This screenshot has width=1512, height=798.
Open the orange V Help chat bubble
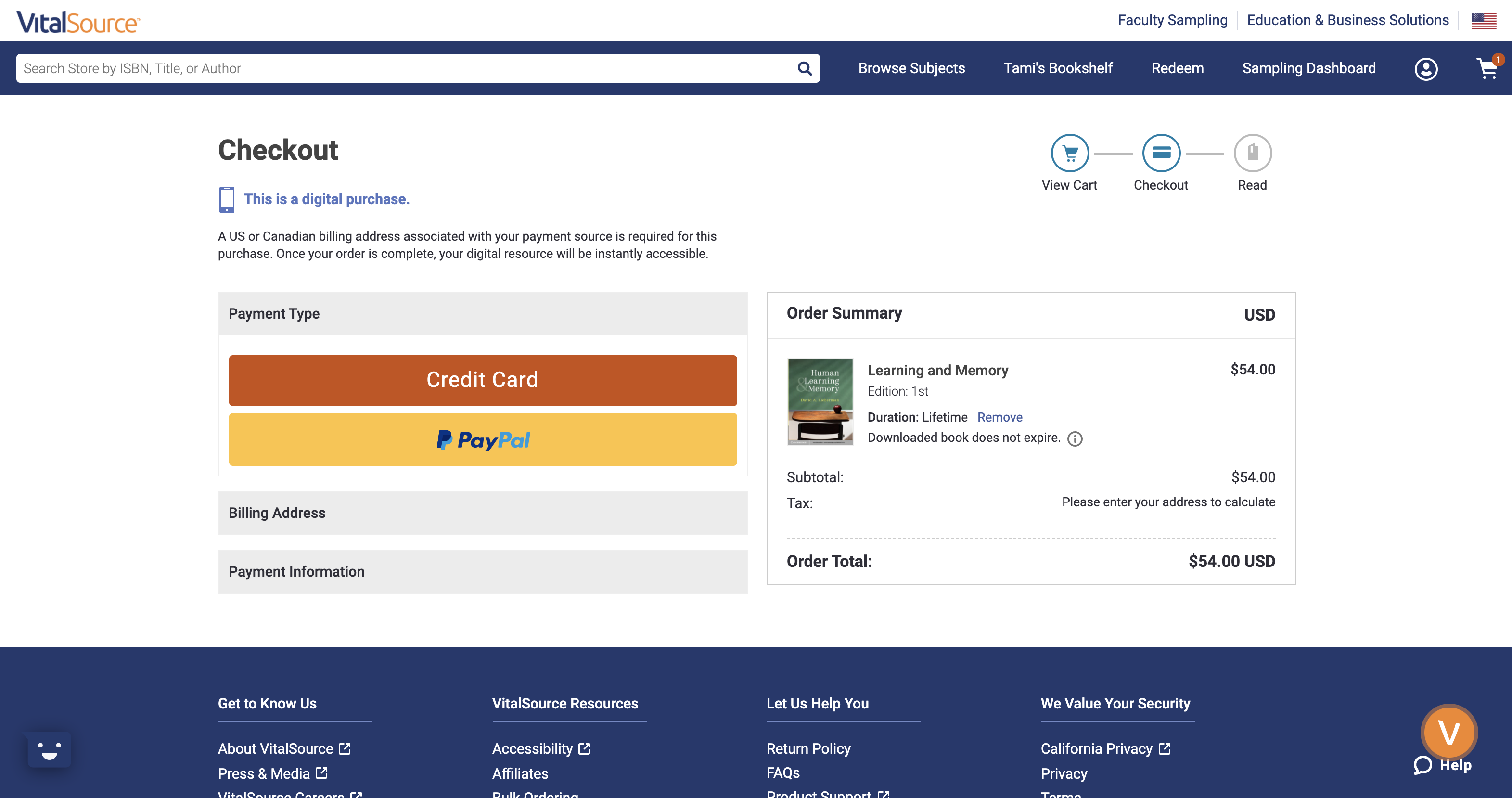pyautogui.click(x=1449, y=732)
